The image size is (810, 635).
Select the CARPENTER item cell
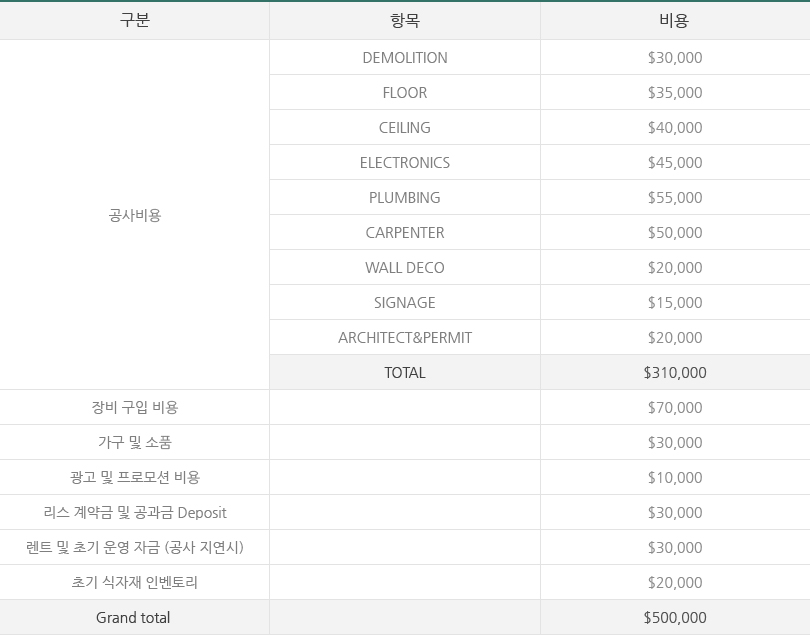pos(405,233)
